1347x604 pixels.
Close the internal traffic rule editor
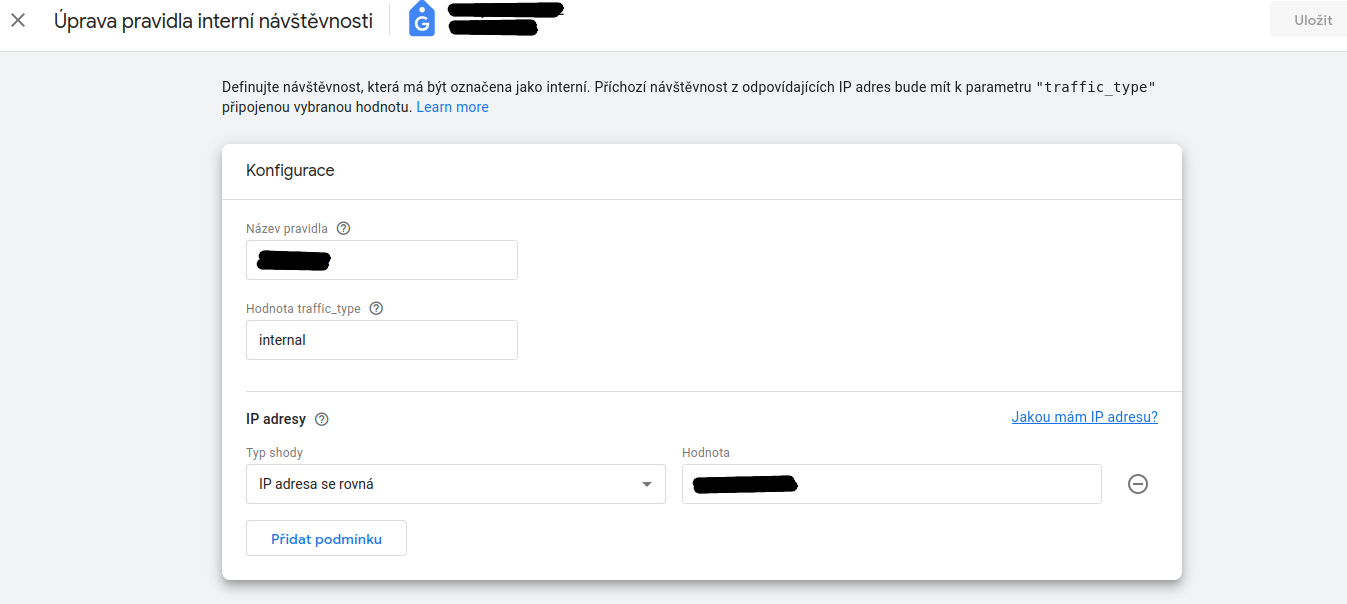(18, 20)
